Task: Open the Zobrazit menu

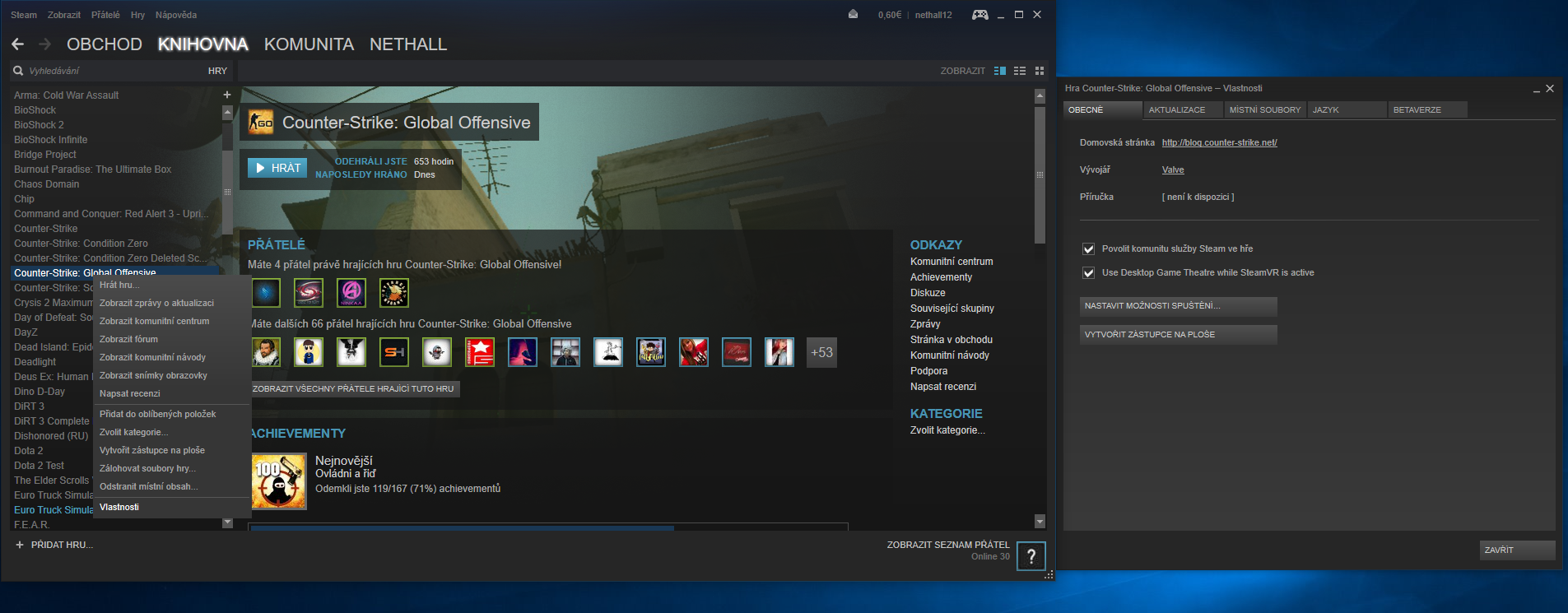Action: click(64, 15)
